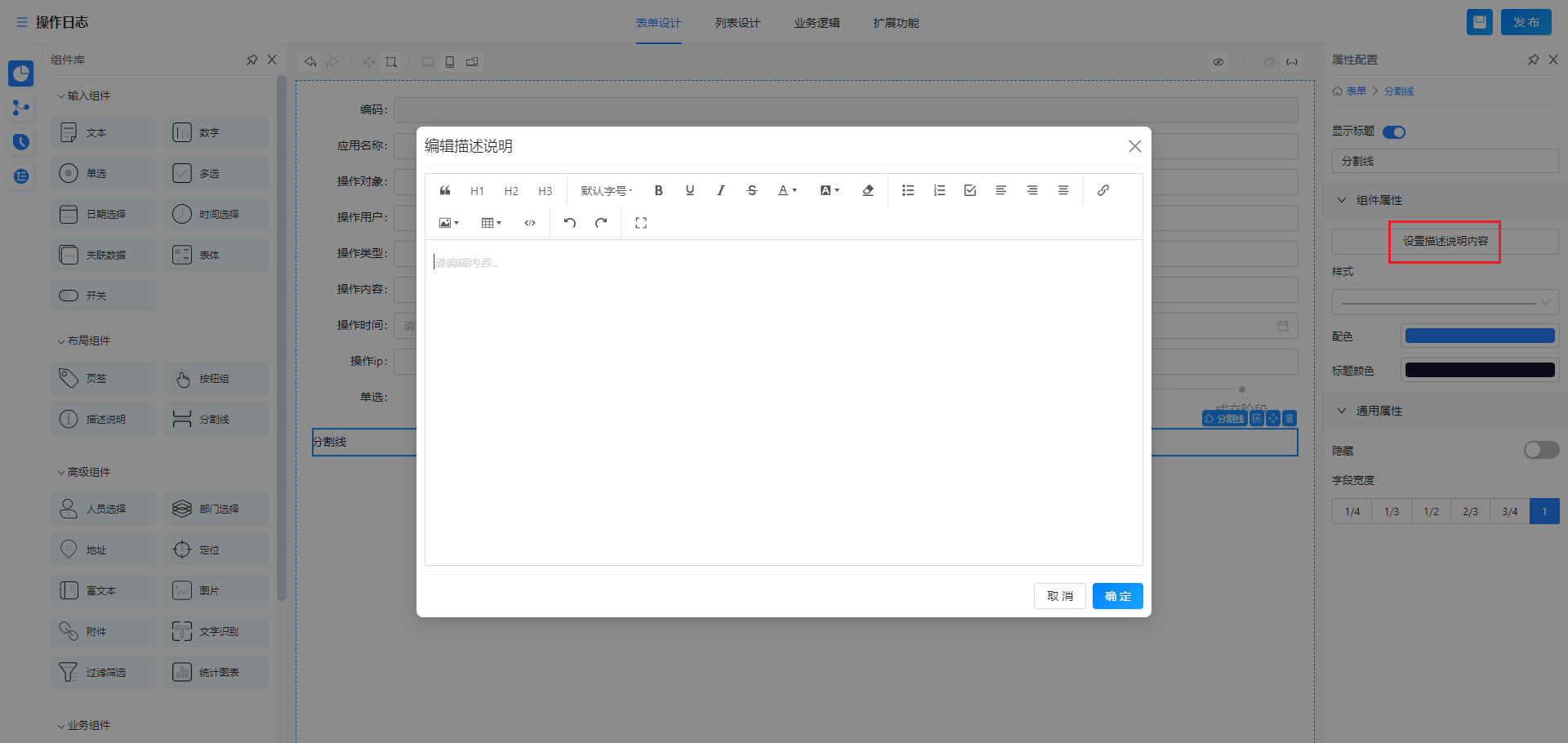Click the 取消 button
Screen dimensions: 1568x743
(x=1059, y=596)
